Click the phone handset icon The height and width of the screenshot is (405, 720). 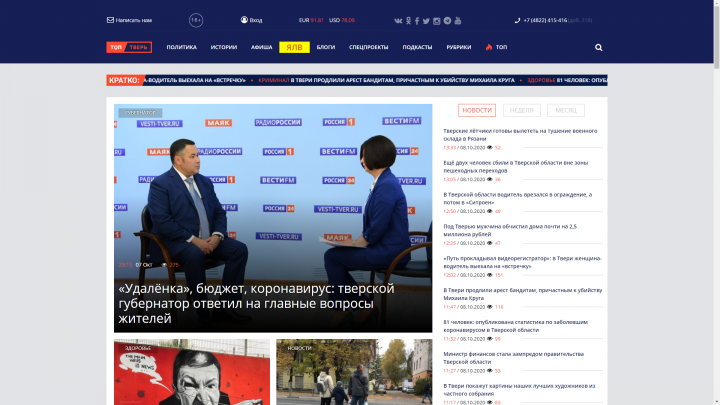518,20
